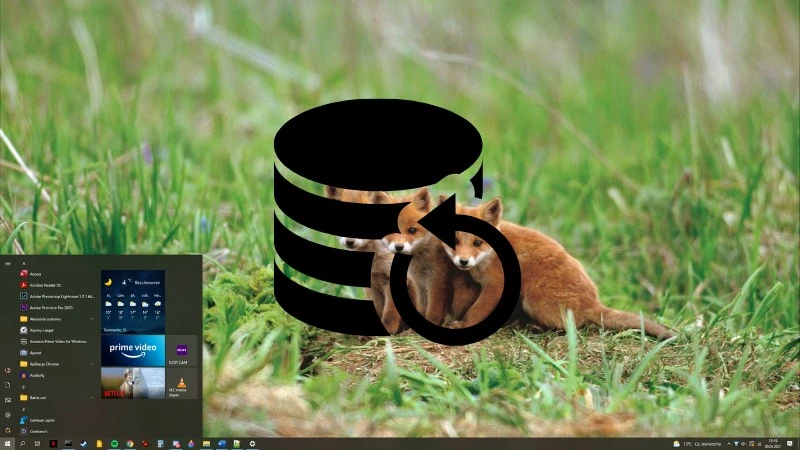Expand the Battle.net folder
The image size is (800, 450).
(56, 397)
